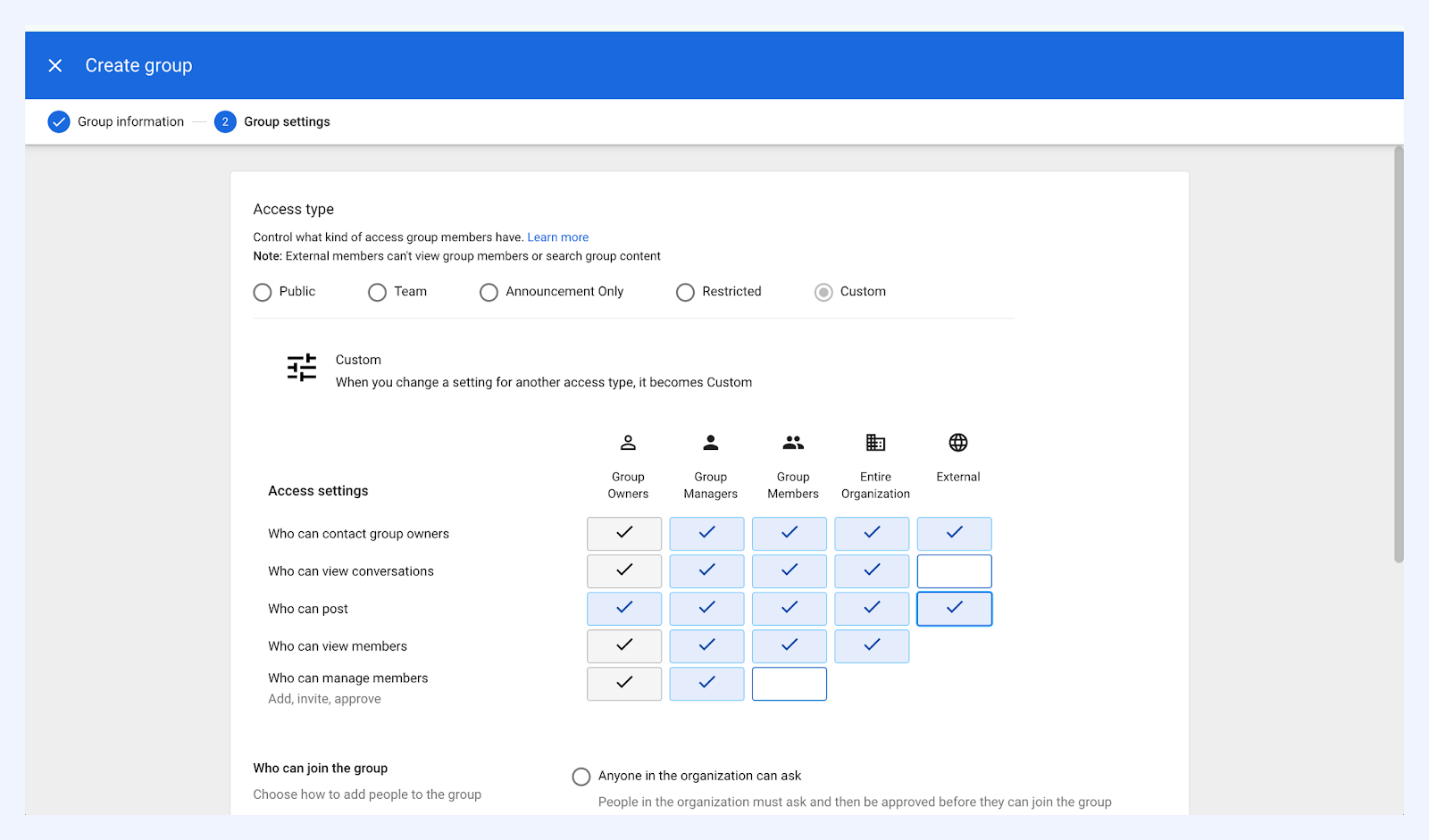The image size is (1429, 840).
Task: Click the Who can view conversations label
Action: point(351,571)
